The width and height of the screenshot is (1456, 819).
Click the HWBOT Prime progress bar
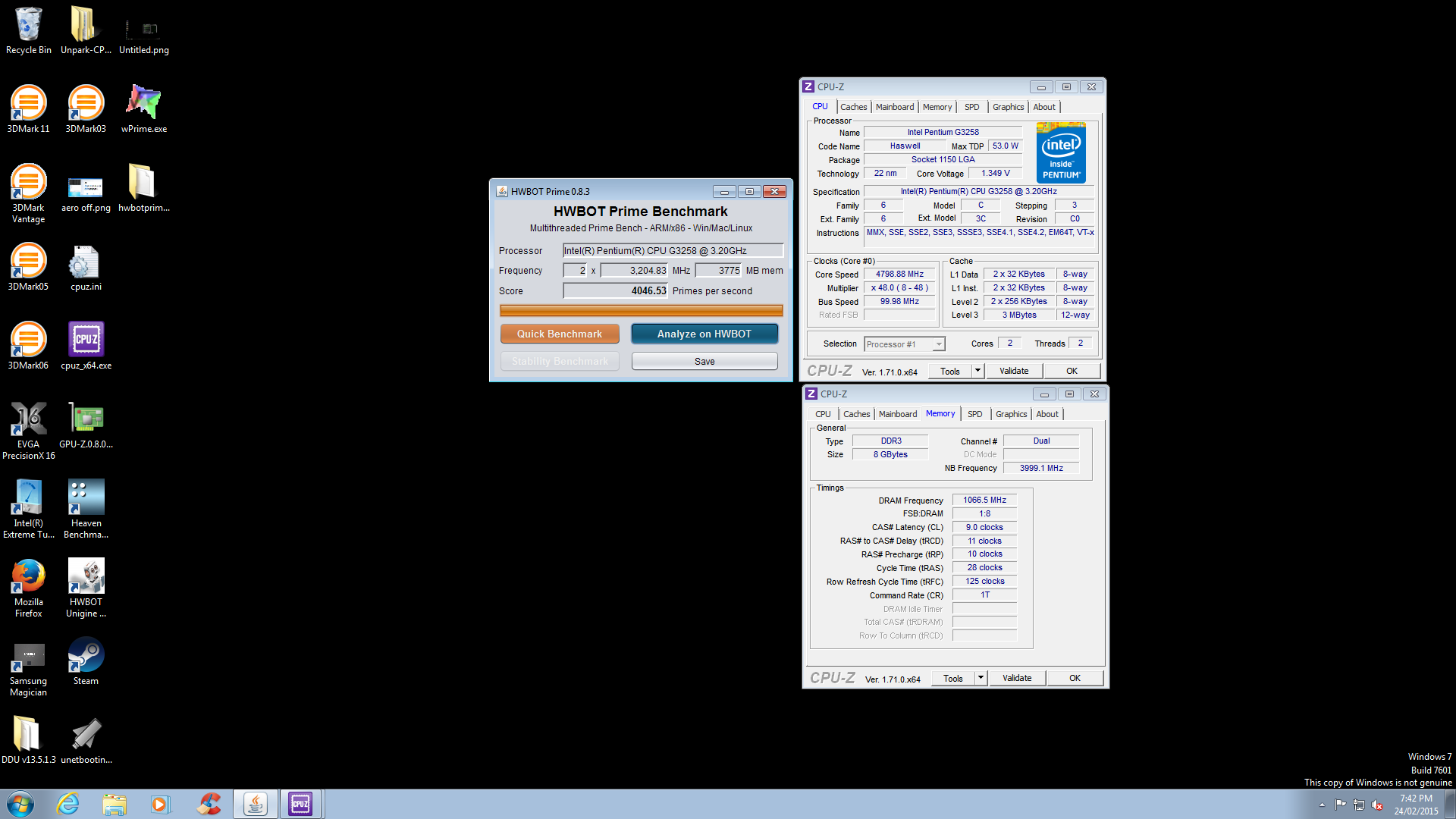642,310
